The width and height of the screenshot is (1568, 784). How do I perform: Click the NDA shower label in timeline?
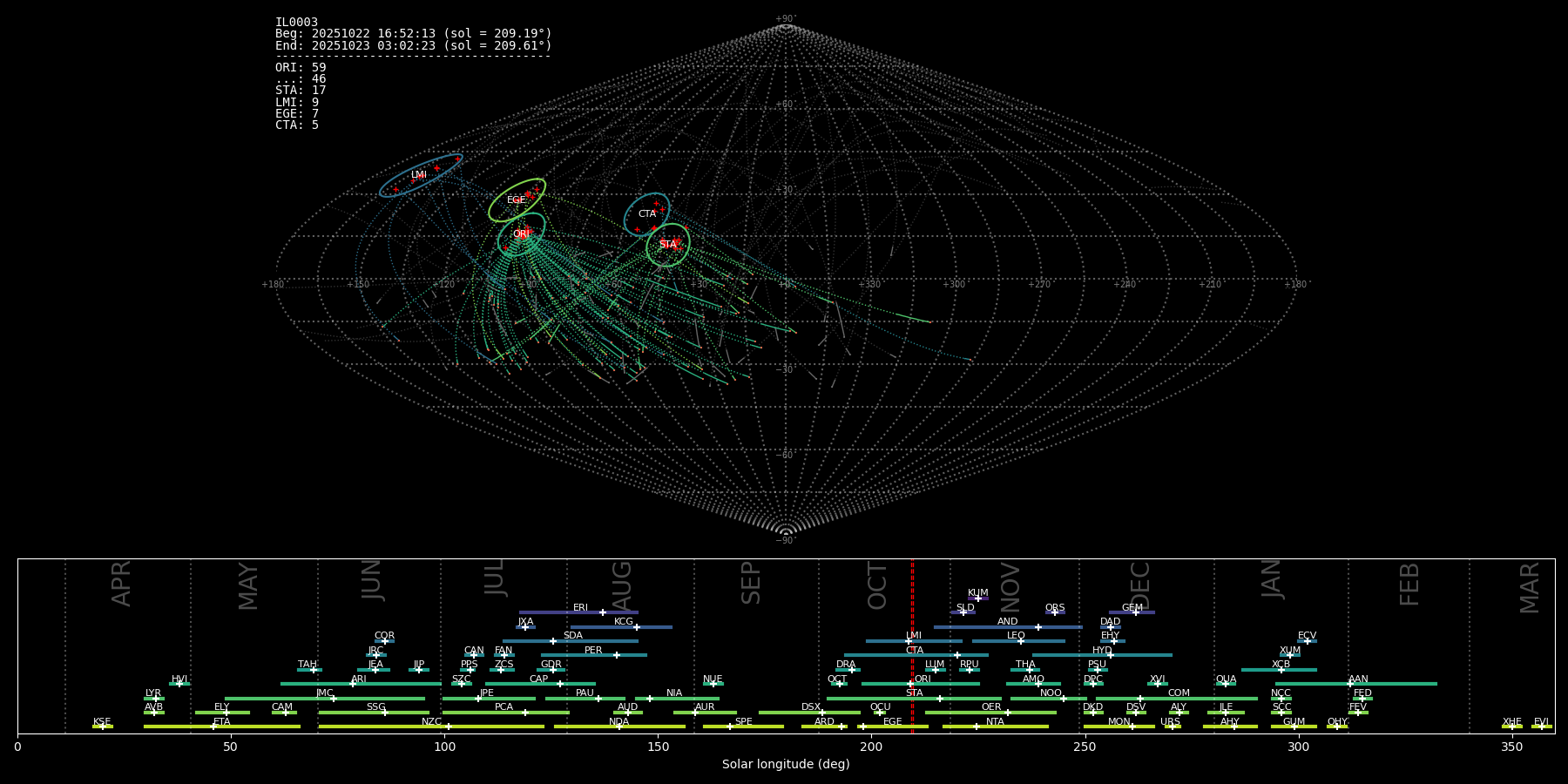click(618, 722)
